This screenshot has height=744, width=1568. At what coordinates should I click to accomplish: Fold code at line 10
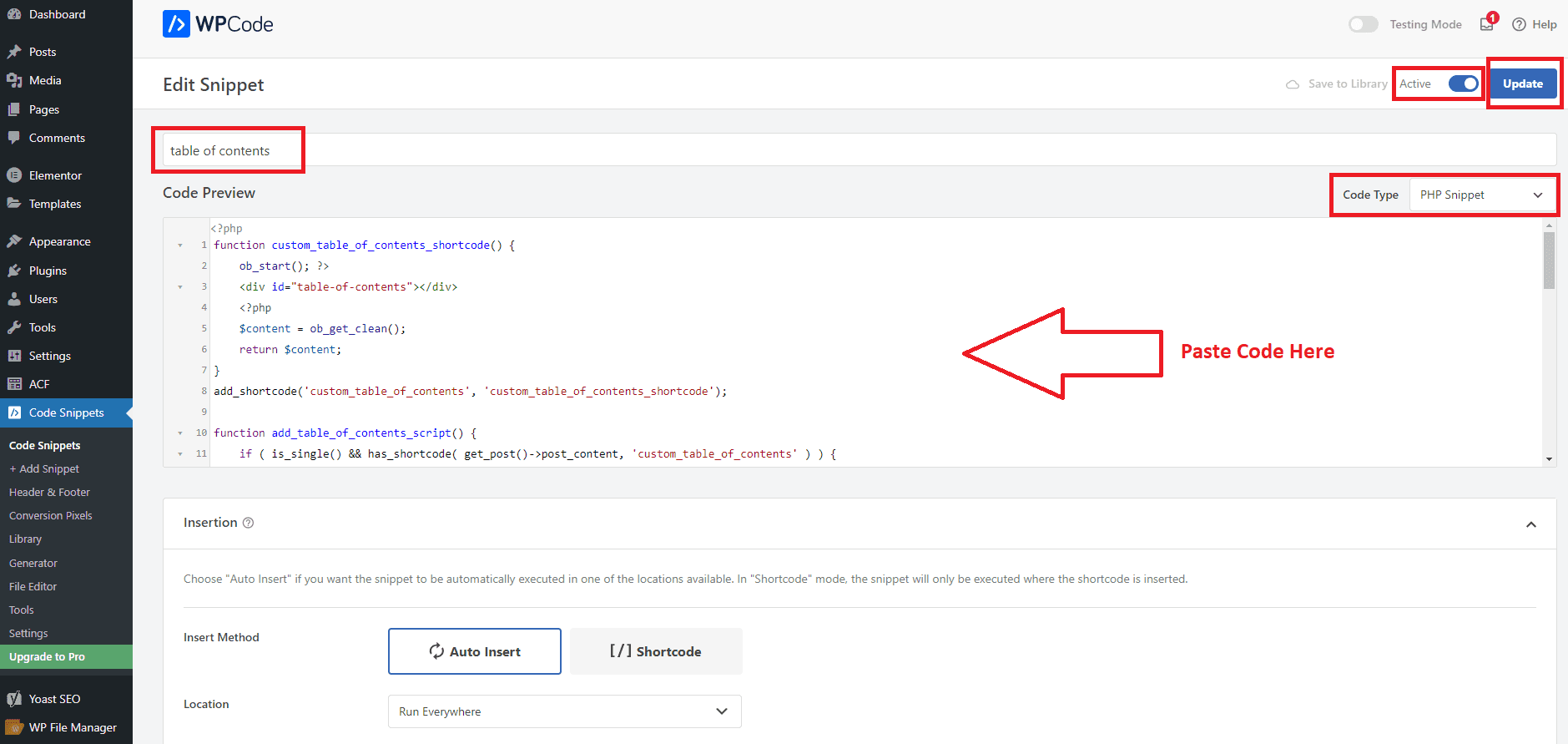point(180,433)
